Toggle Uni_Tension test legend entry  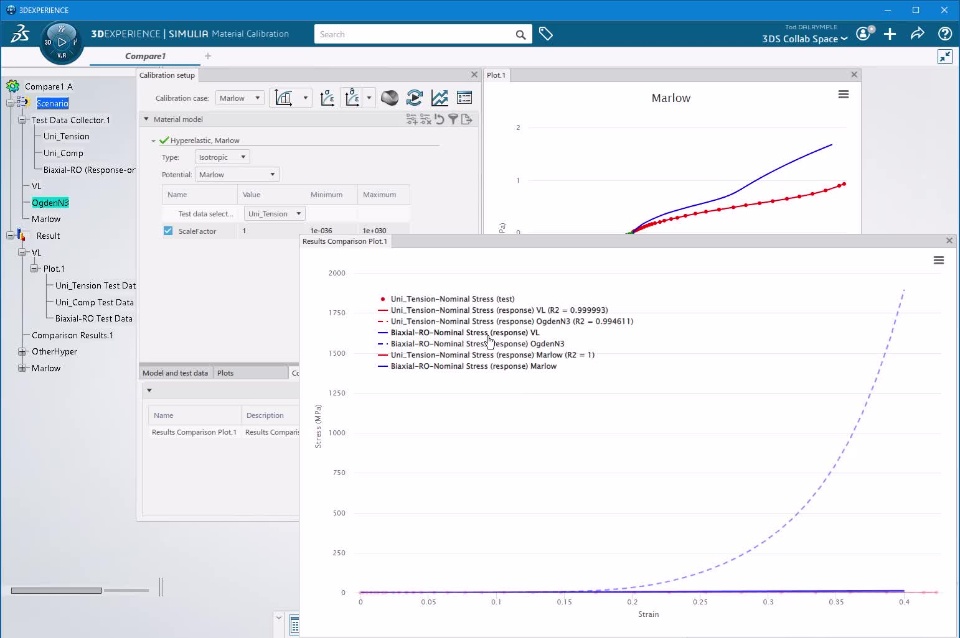click(446, 299)
